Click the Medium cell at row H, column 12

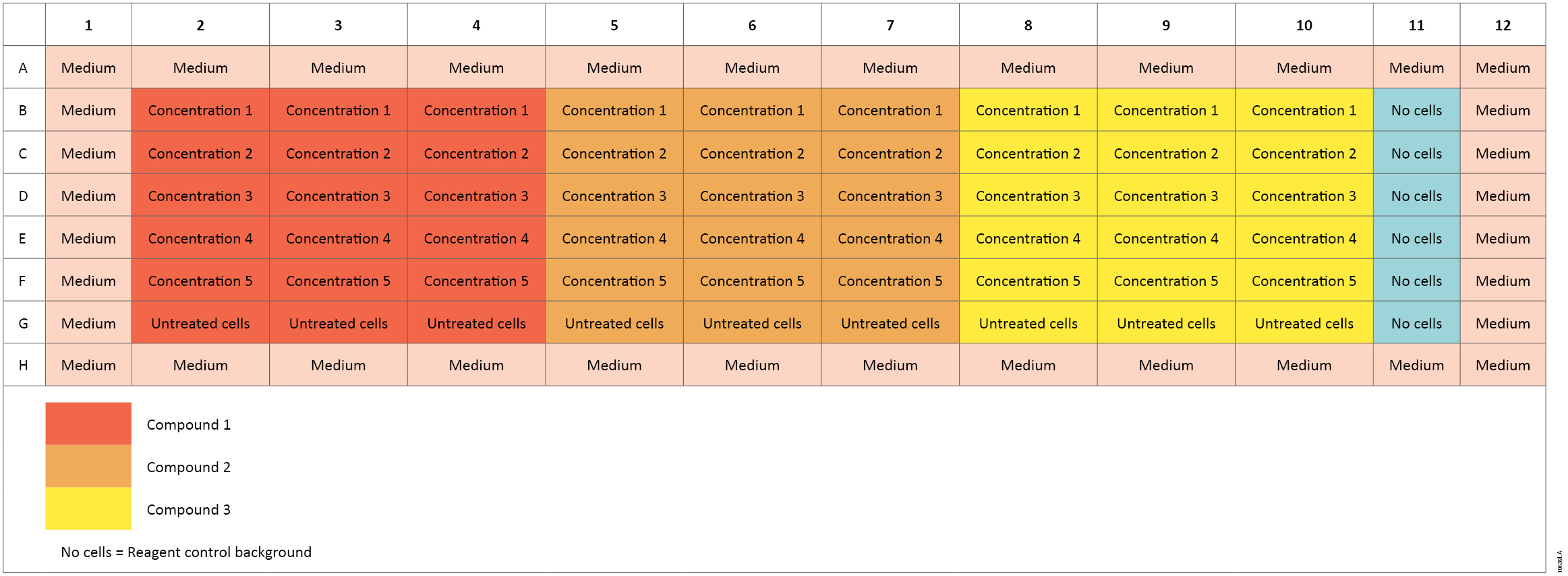pos(1503,365)
